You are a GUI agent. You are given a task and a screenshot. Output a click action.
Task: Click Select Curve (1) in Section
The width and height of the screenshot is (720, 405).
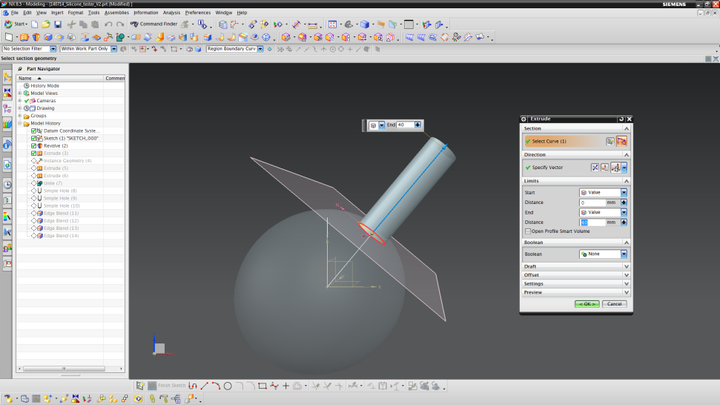(x=549, y=141)
